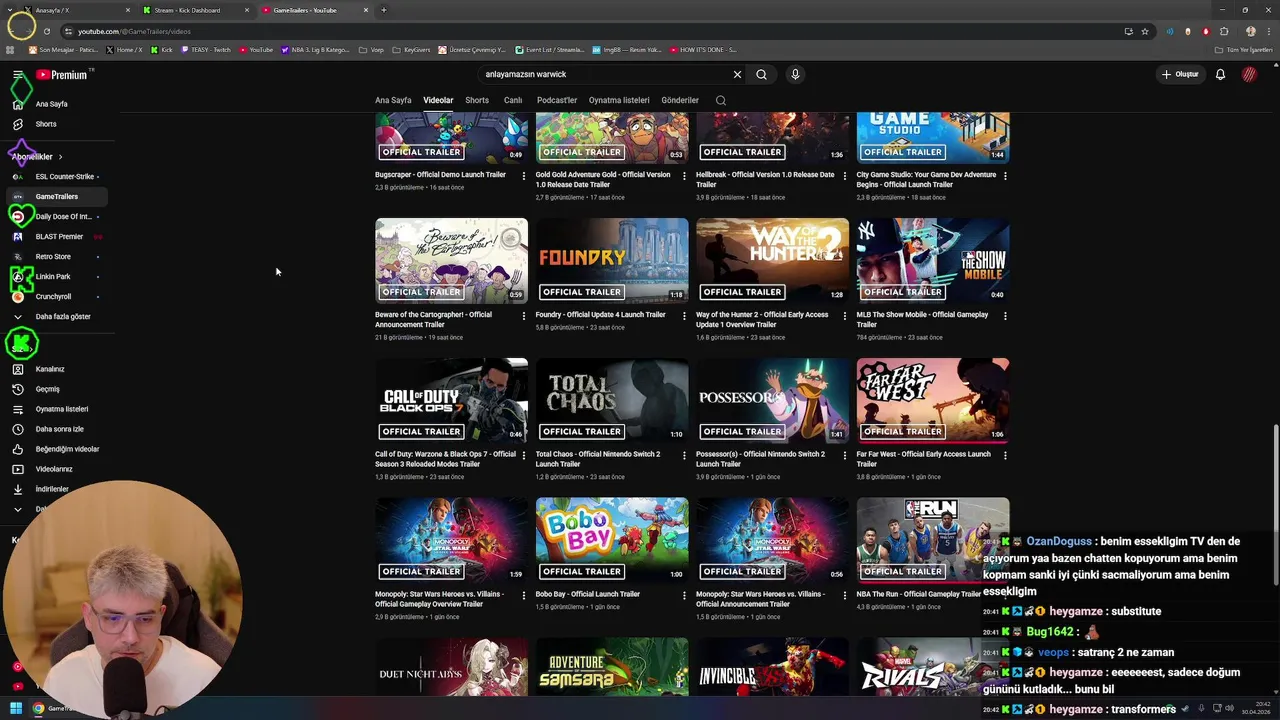Open options for Total Chaos Launch Trailer
Viewport: 1280px width, 720px height.
[684, 455]
